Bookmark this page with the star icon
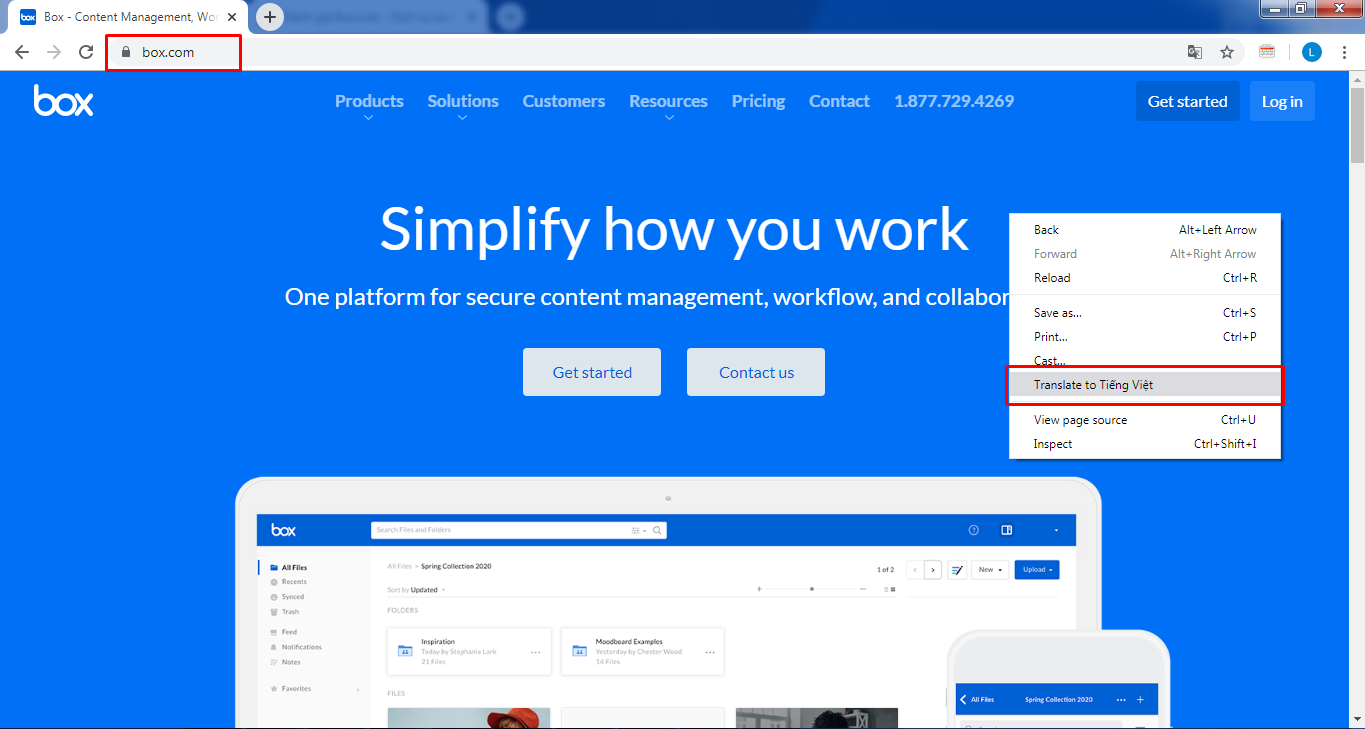Screen dimensions: 1365x729 (x=1227, y=52)
